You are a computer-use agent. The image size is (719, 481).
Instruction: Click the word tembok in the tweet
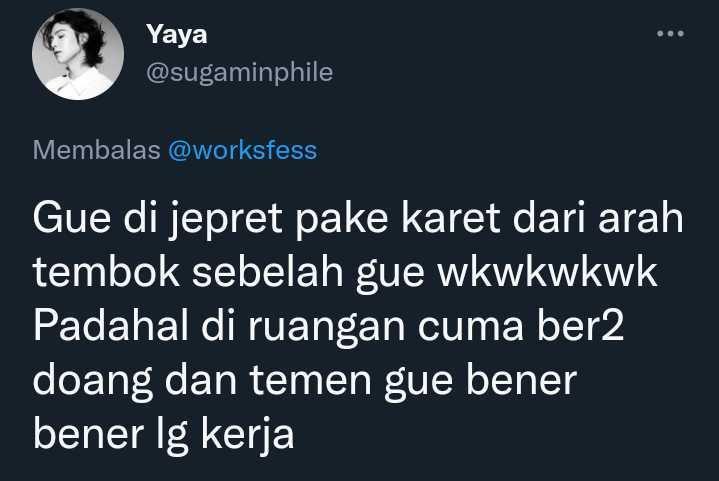tap(106, 272)
